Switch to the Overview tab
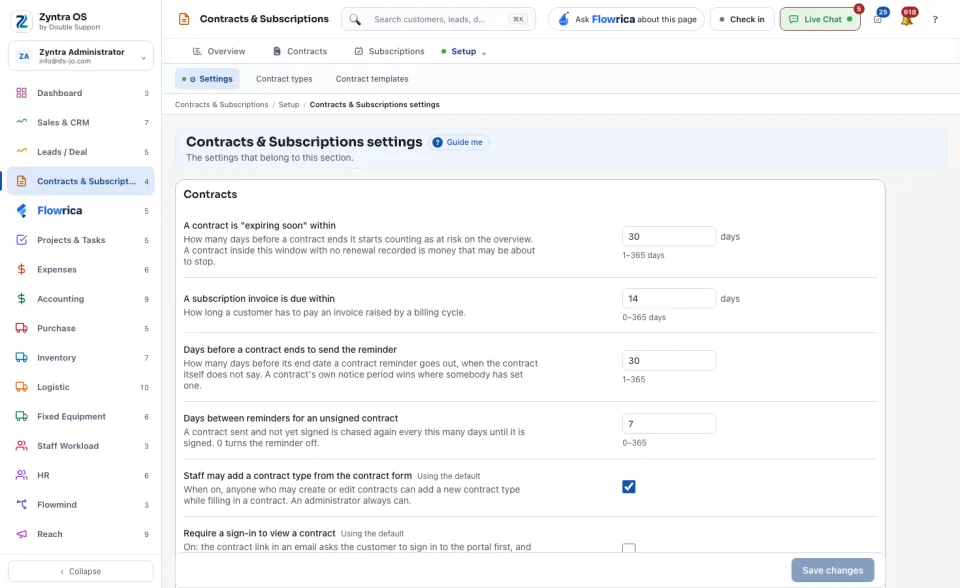This screenshot has height=588, width=960. click(x=219, y=51)
